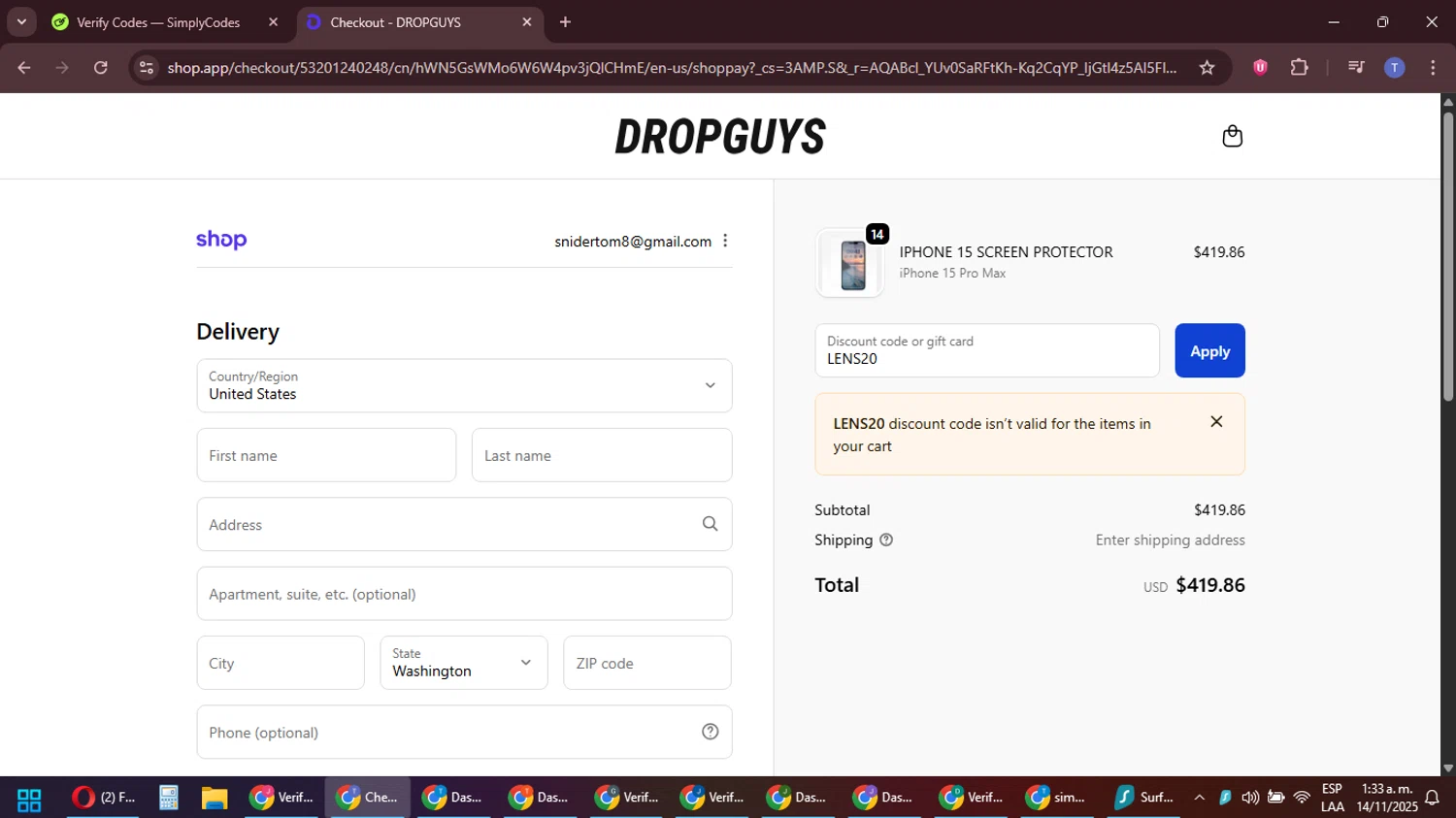This screenshot has width=1456, height=818.
Task: Click the Apartment, suite, etc. field
Action: coord(464,594)
